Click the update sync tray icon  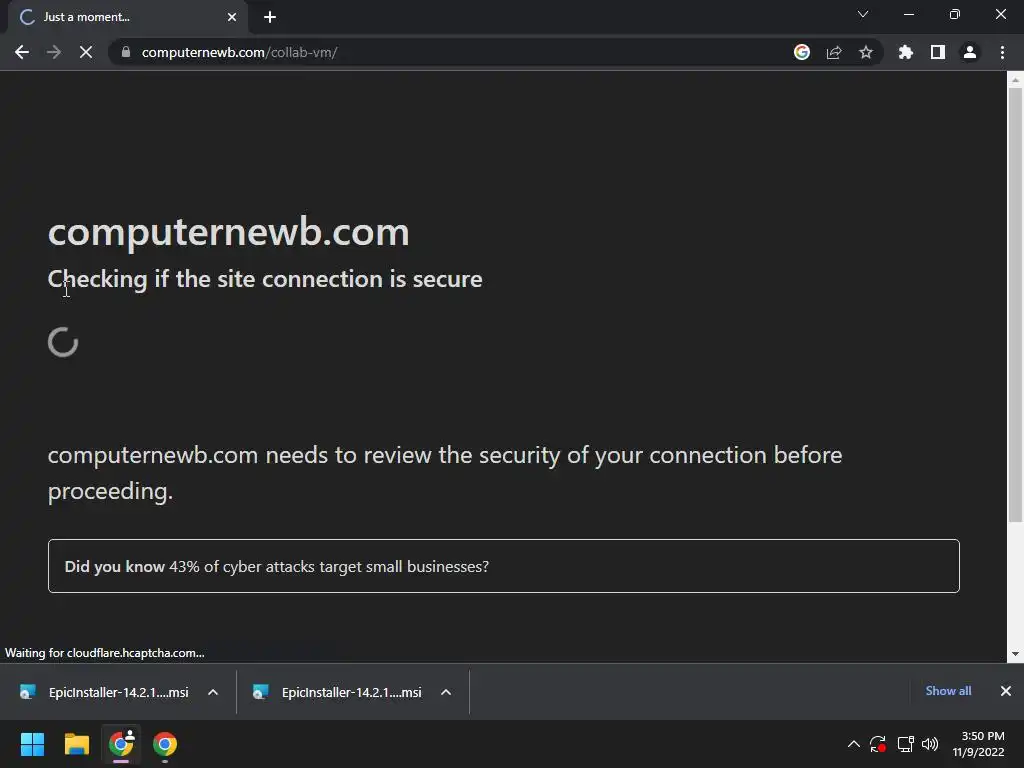878,744
